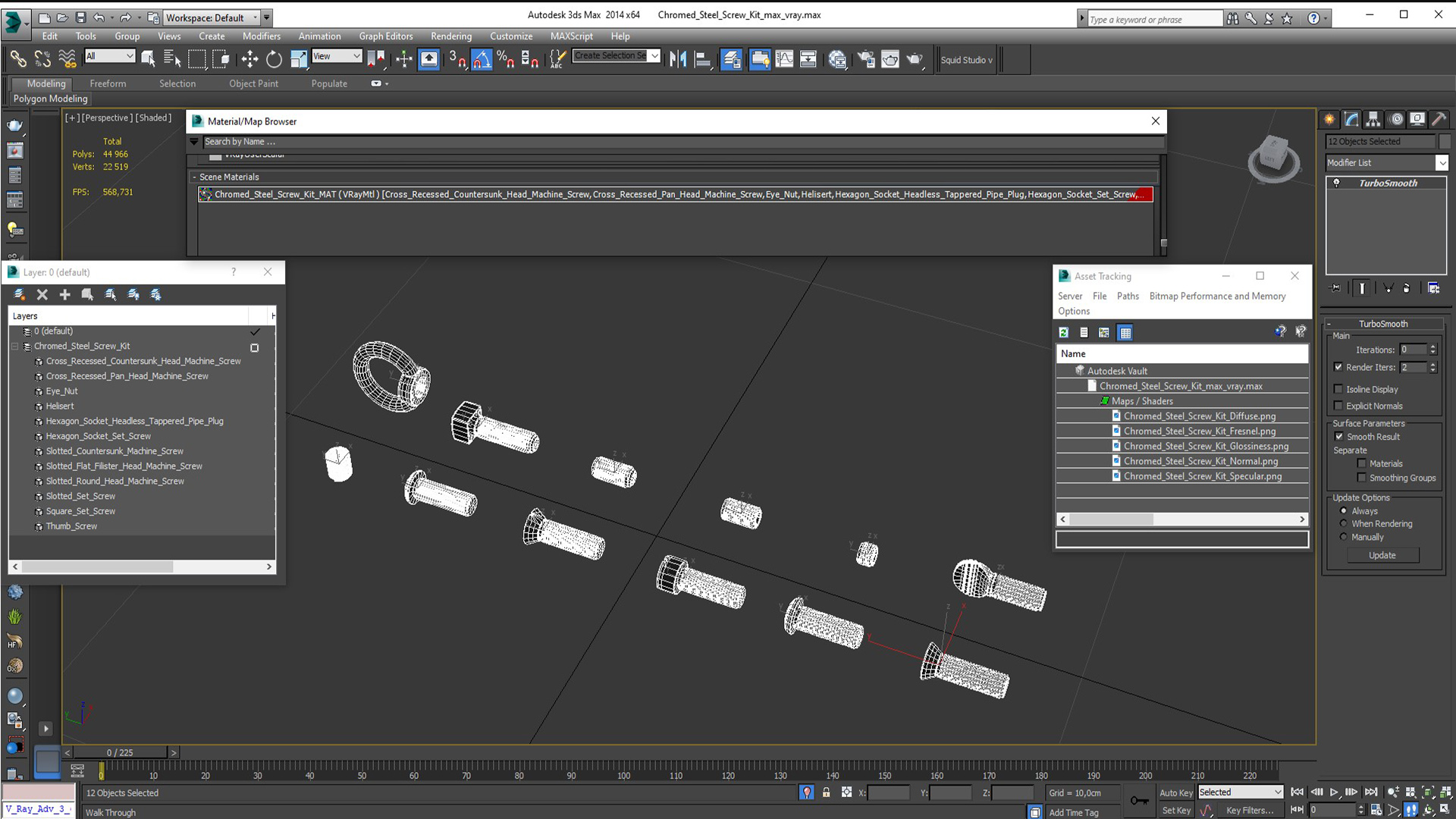Open the Modifier List dropdown
1456x819 pixels.
1387,162
